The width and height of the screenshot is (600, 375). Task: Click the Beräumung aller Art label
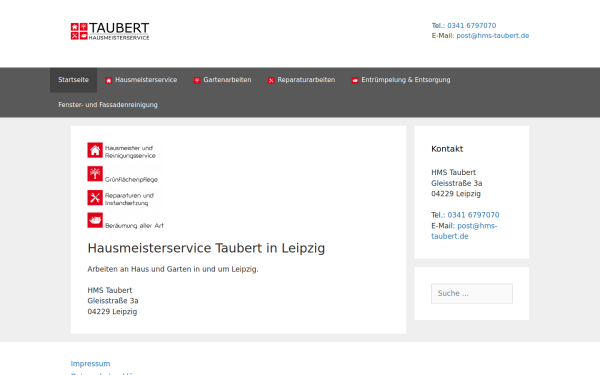134,226
